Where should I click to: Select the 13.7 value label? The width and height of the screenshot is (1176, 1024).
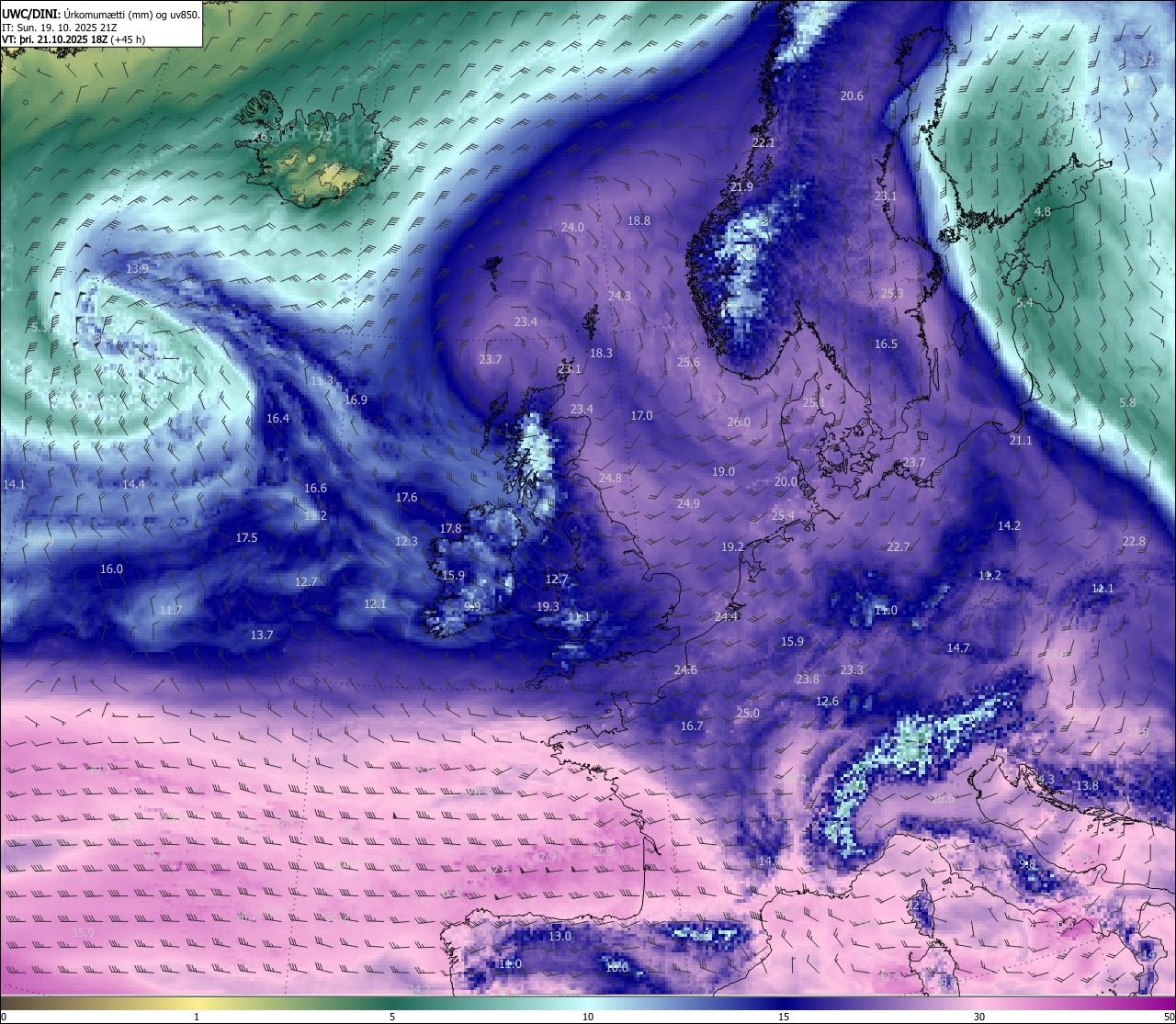coord(262,635)
